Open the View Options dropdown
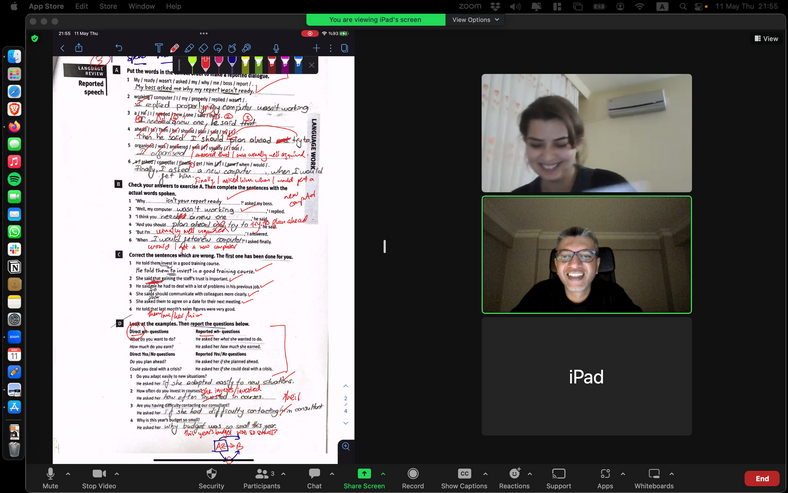The width and height of the screenshot is (788, 493). 475,20
